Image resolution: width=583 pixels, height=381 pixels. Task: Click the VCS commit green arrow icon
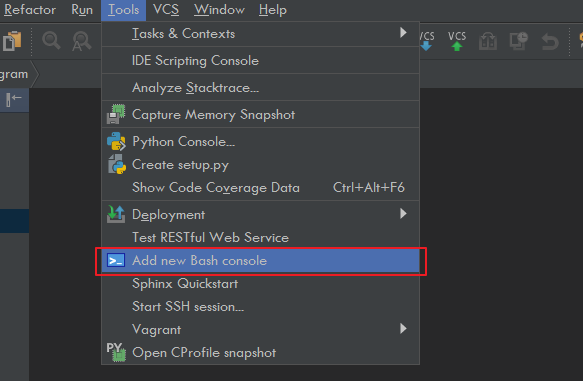pyautogui.click(x=457, y=41)
